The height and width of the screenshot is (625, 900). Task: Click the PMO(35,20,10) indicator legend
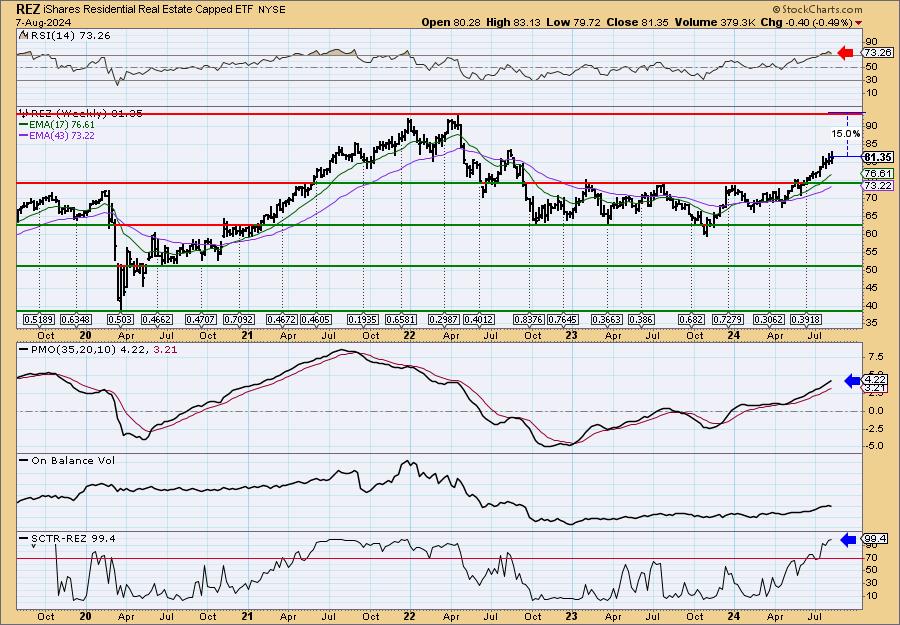98,349
